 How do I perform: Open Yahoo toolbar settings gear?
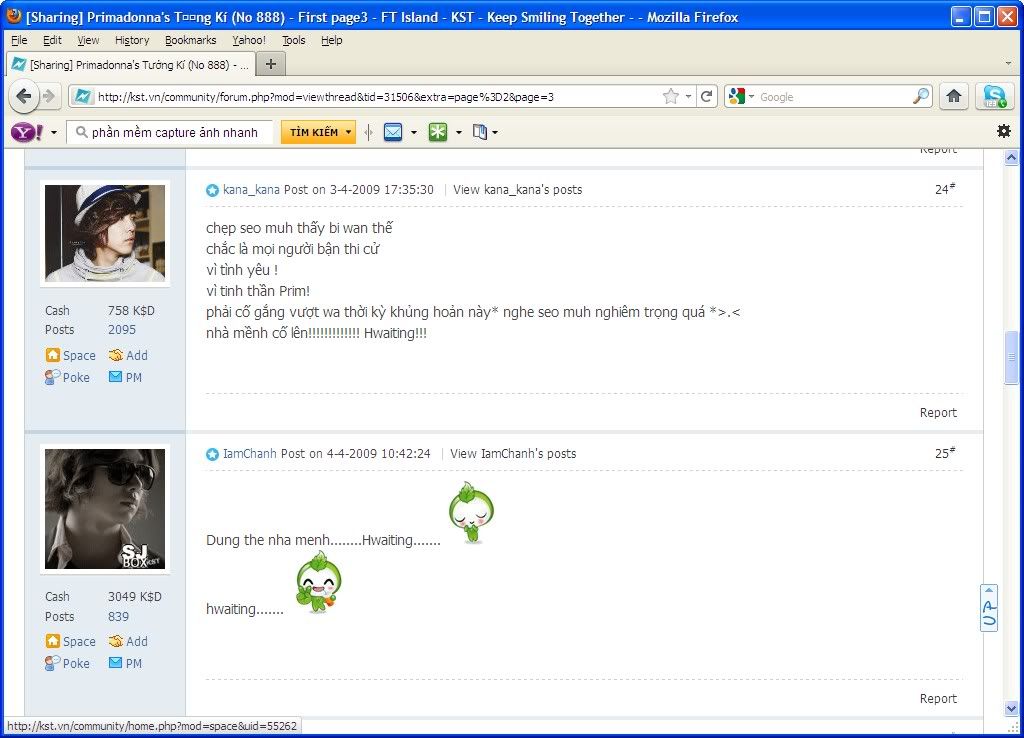click(x=1004, y=131)
